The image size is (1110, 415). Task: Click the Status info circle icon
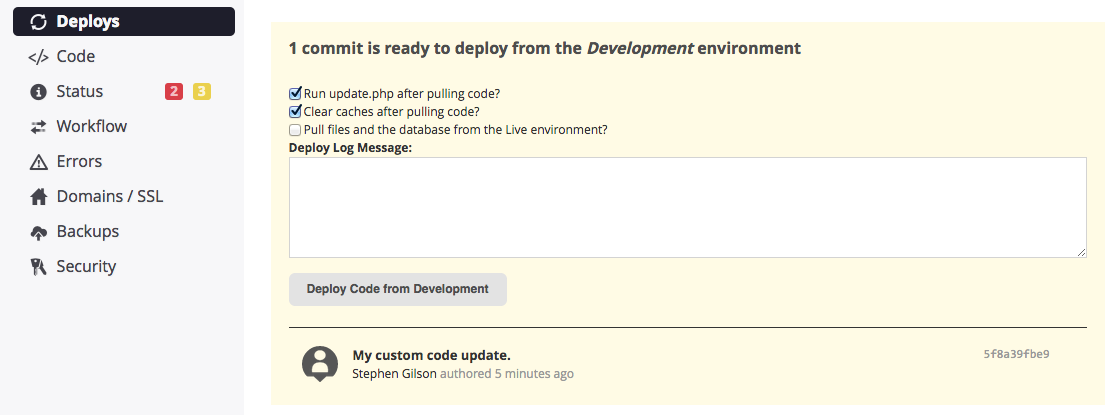pos(39,92)
